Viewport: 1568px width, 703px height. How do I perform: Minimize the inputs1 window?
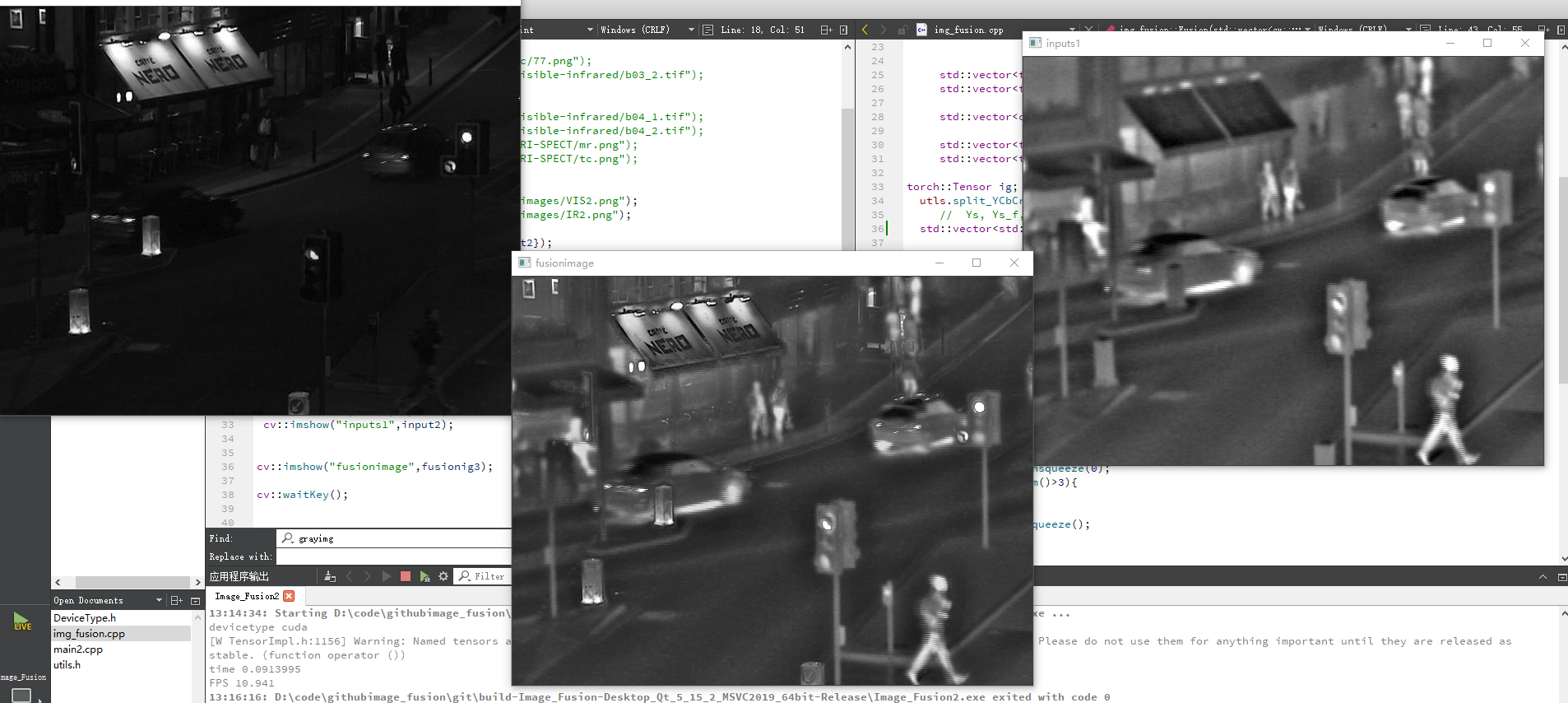[x=1450, y=43]
